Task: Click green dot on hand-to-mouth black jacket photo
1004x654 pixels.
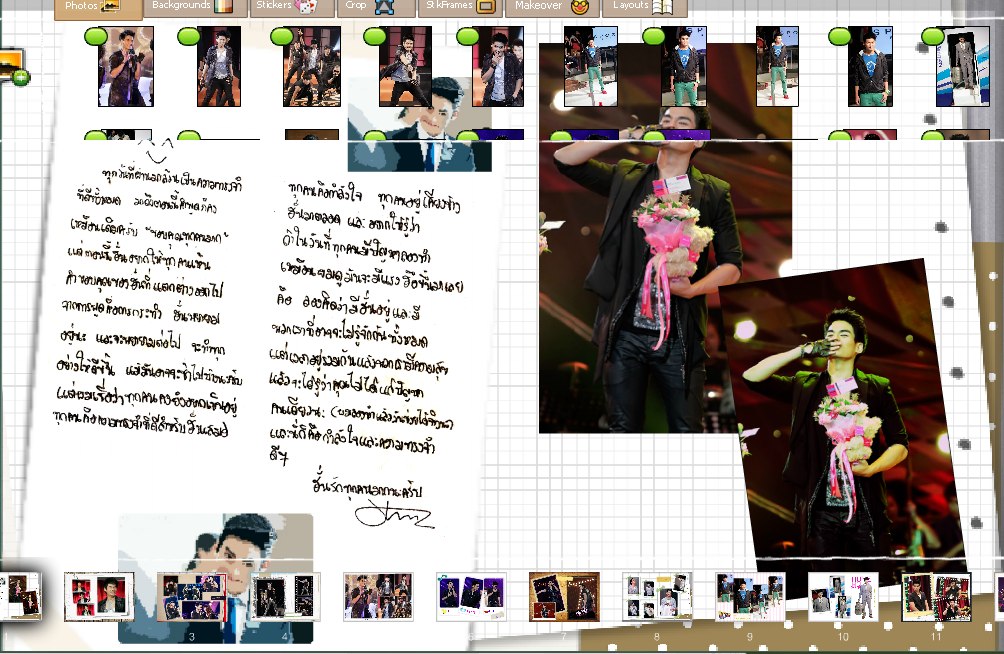Action: pos(467,36)
